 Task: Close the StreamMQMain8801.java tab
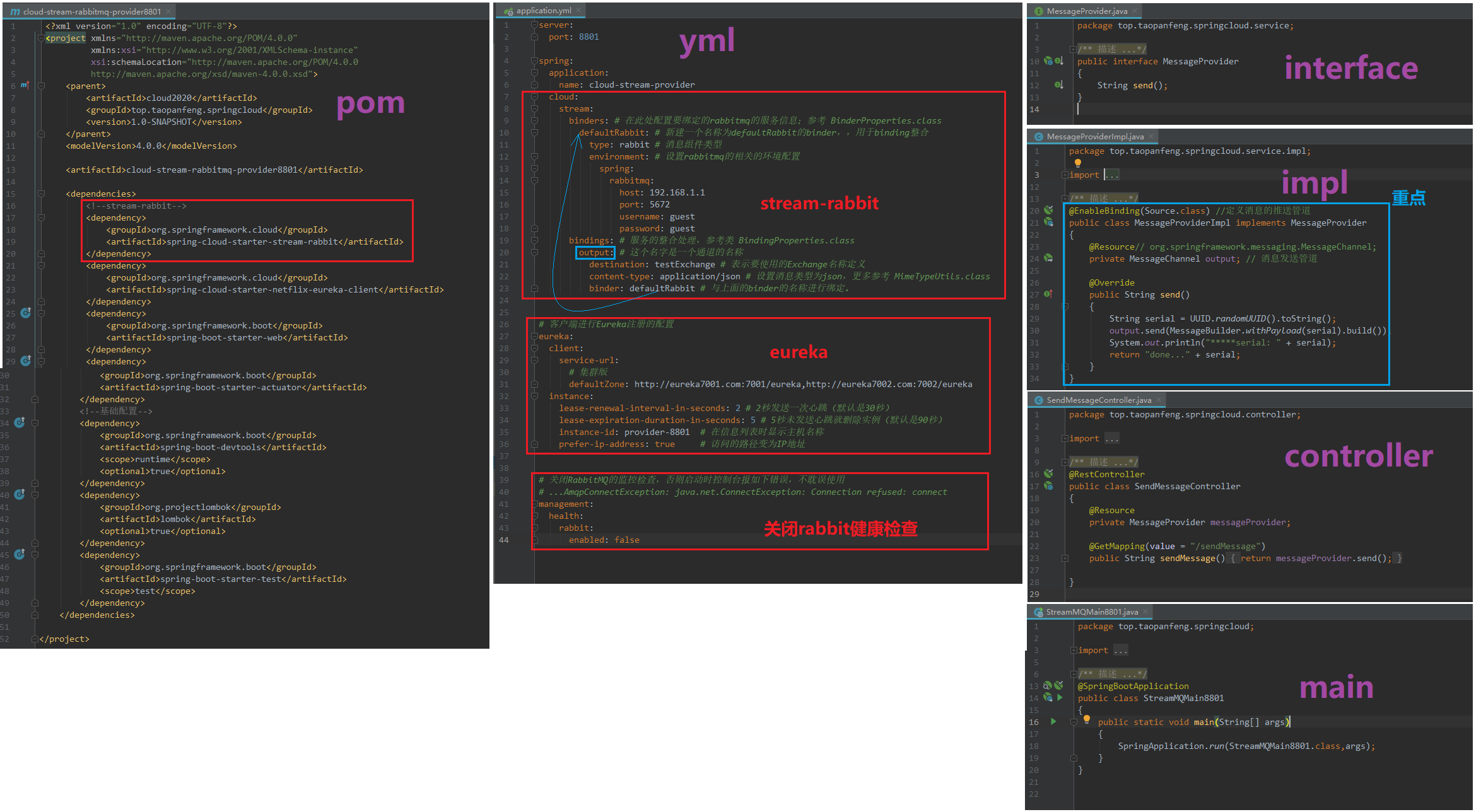(1145, 612)
